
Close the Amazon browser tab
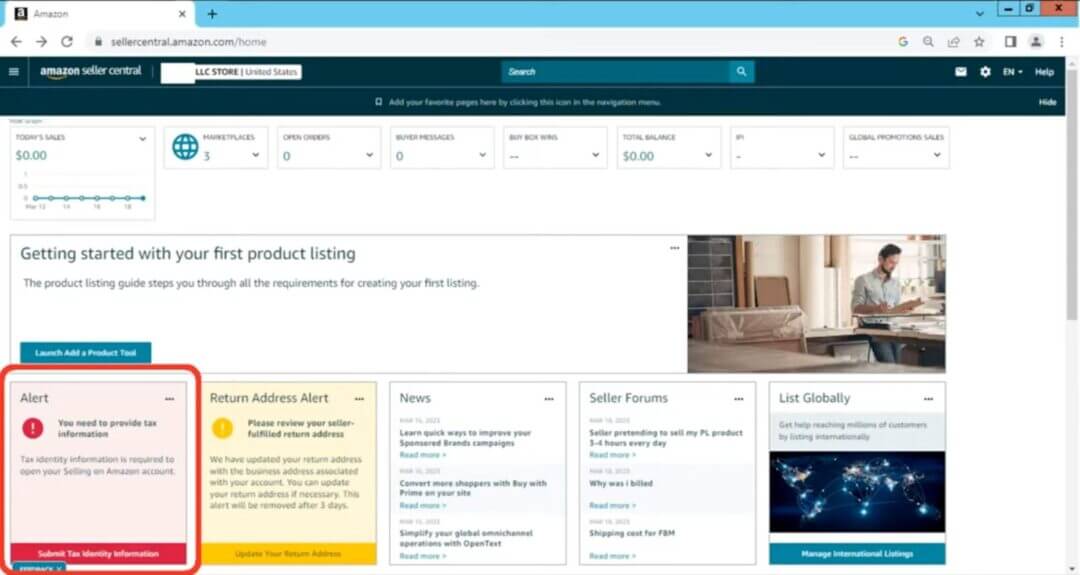(x=182, y=14)
